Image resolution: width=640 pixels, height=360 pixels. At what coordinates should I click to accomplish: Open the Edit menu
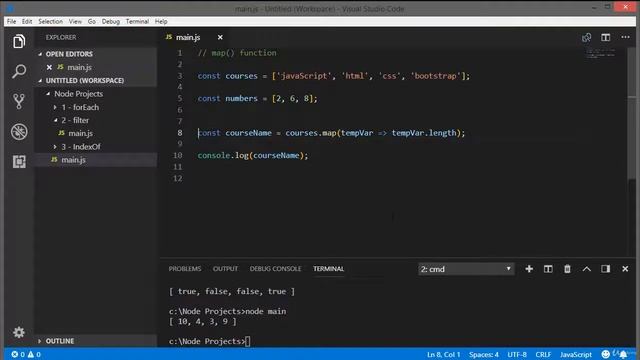pyautogui.click(x=27, y=21)
